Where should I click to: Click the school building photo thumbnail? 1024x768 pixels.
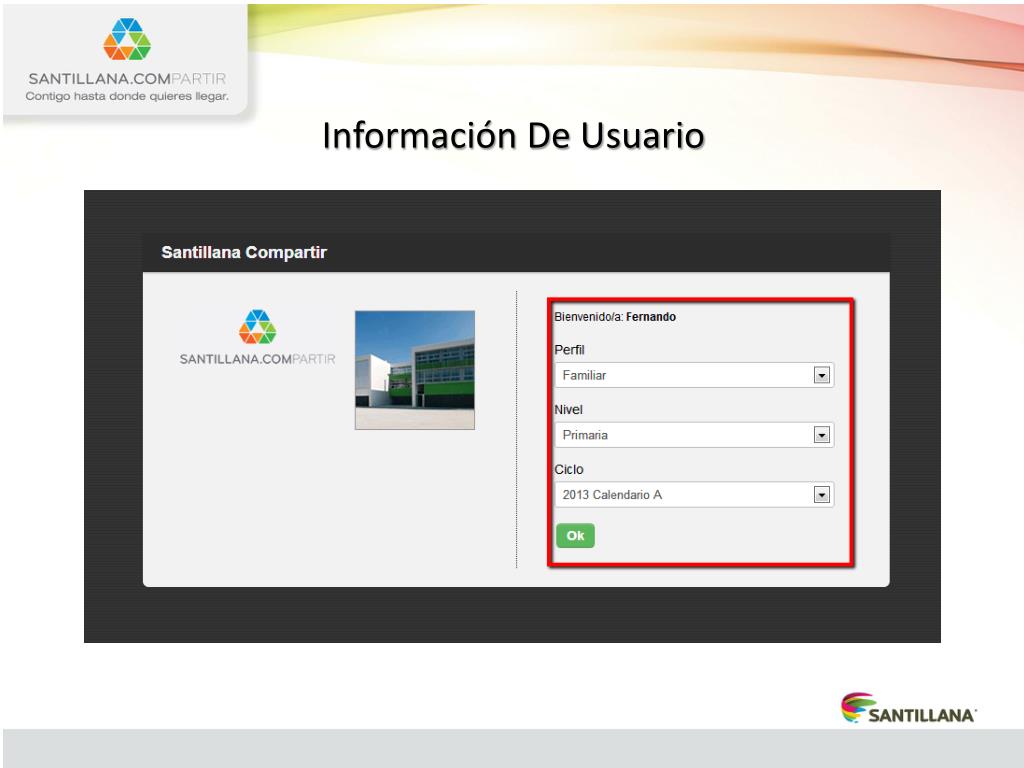click(x=415, y=370)
